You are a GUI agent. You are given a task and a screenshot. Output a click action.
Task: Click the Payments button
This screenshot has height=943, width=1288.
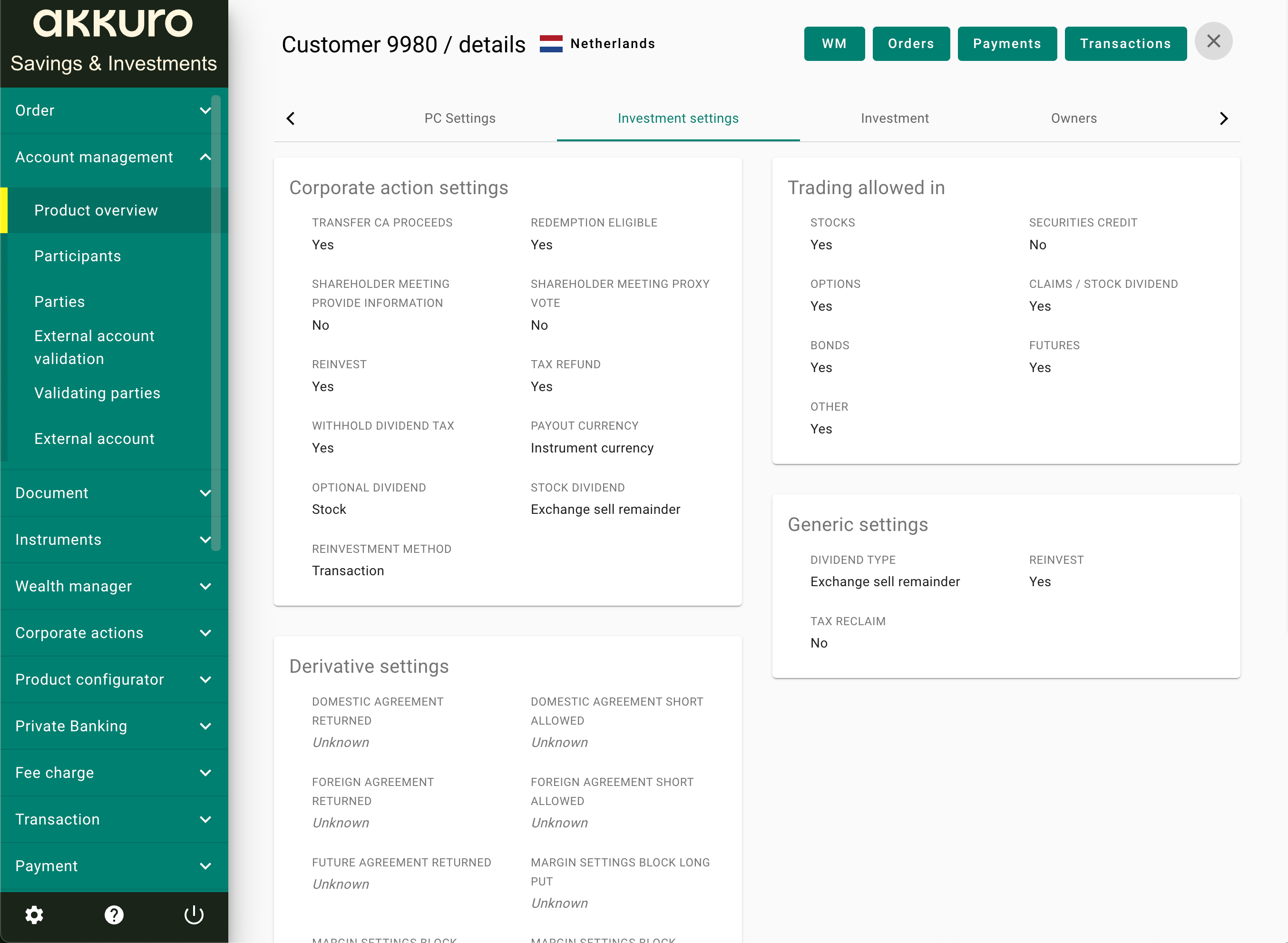[x=1006, y=43]
